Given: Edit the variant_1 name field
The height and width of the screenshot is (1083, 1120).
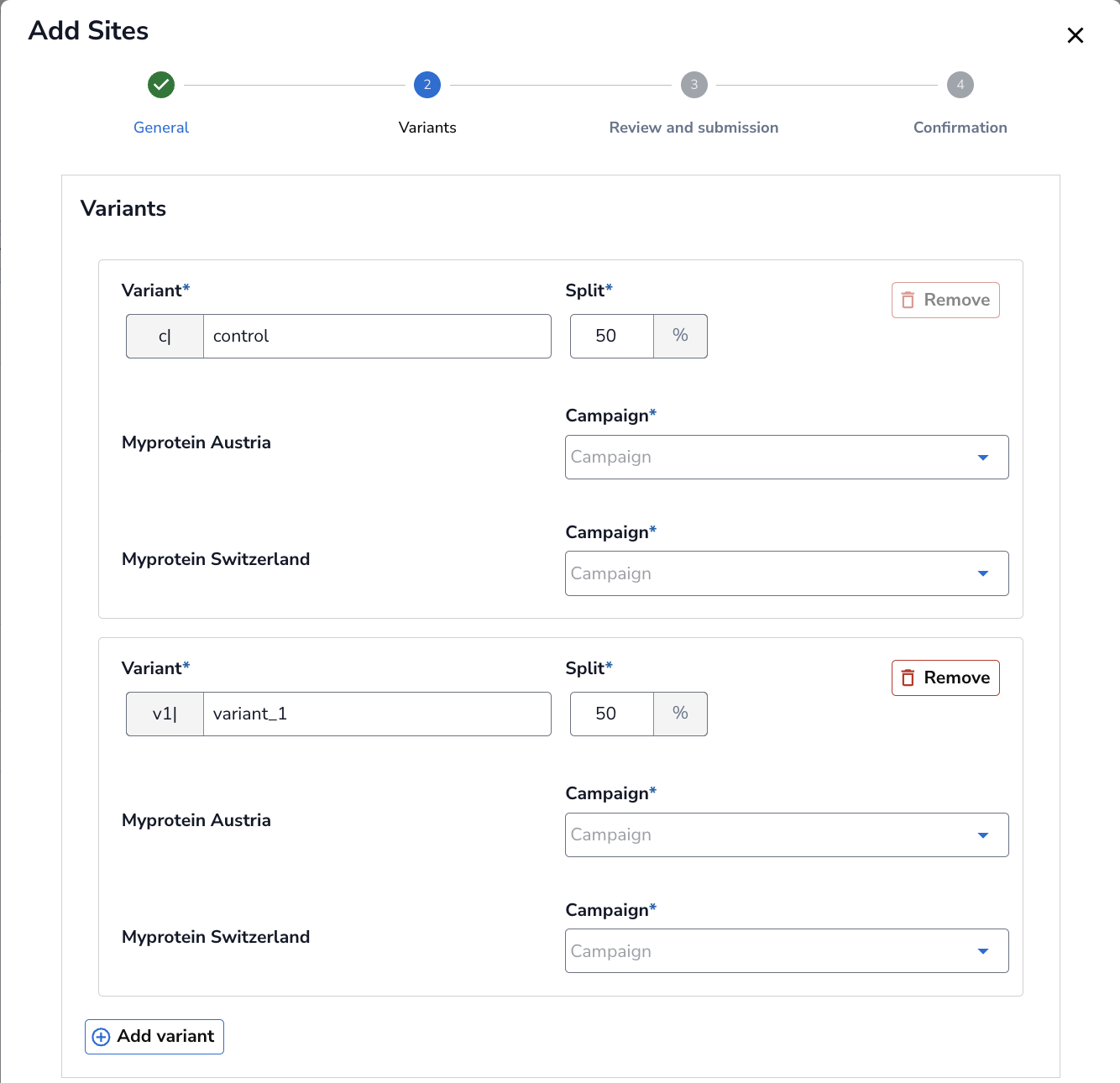Looking at the screenshot, I should coord(376,714).
